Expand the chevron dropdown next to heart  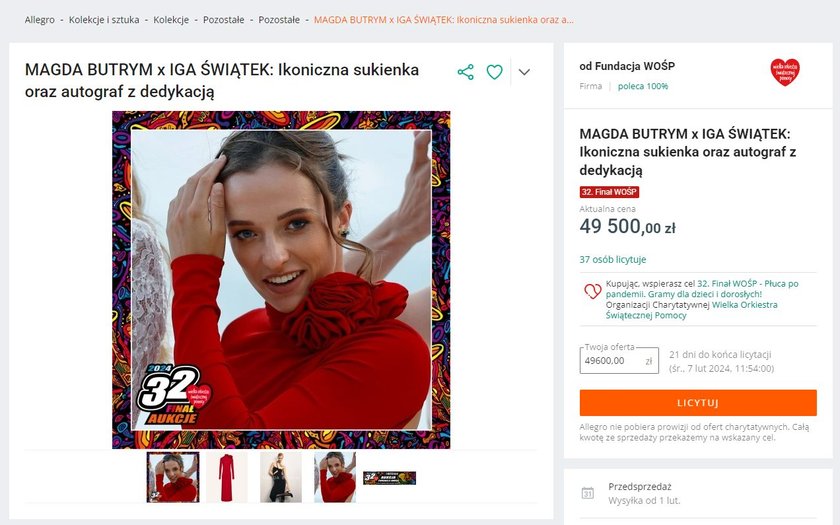tap(524, 72)
